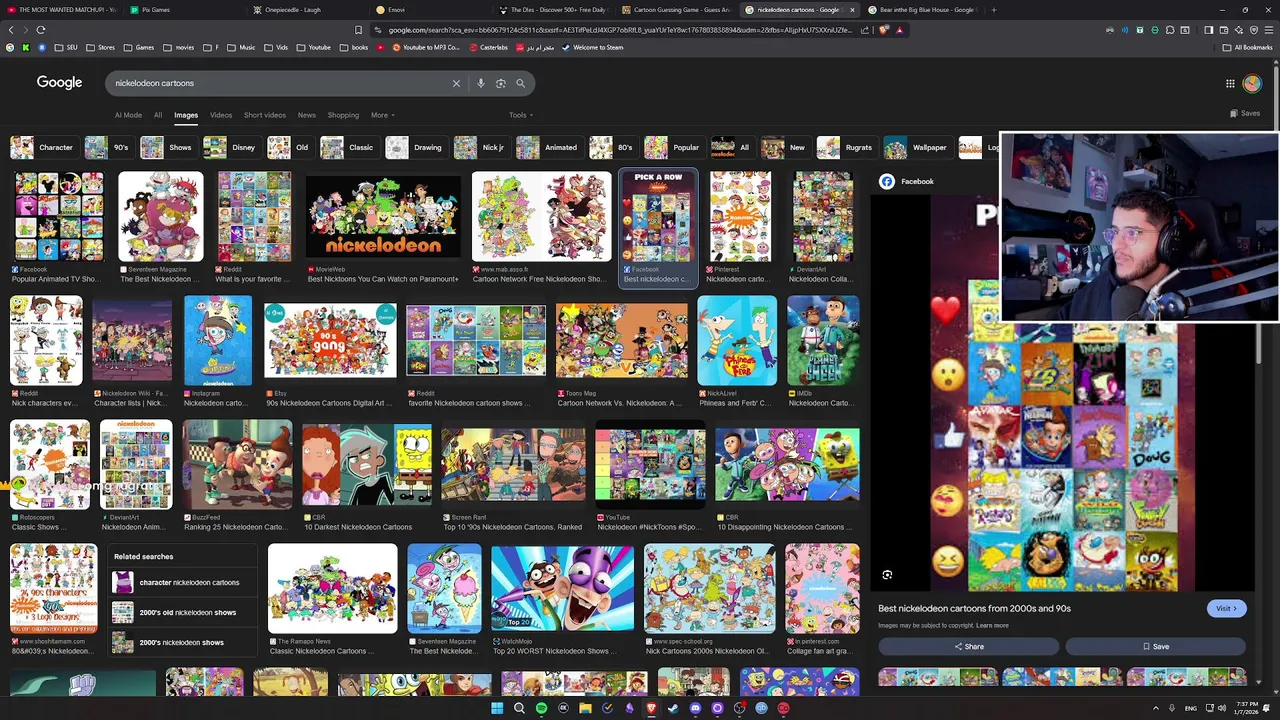Screen dimensions: 1280x720
Task: Switch to the Videos search tab
Action: 221,115
